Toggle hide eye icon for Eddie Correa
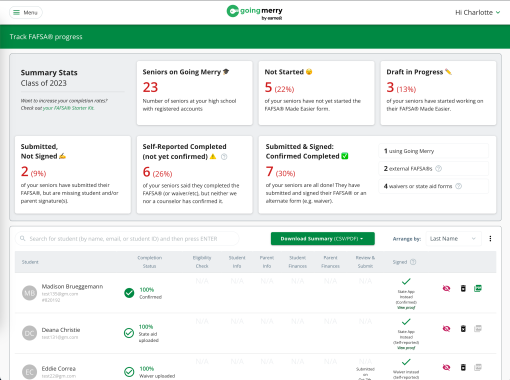Screen dimensions: 510x380 click(x=446, y=367)
